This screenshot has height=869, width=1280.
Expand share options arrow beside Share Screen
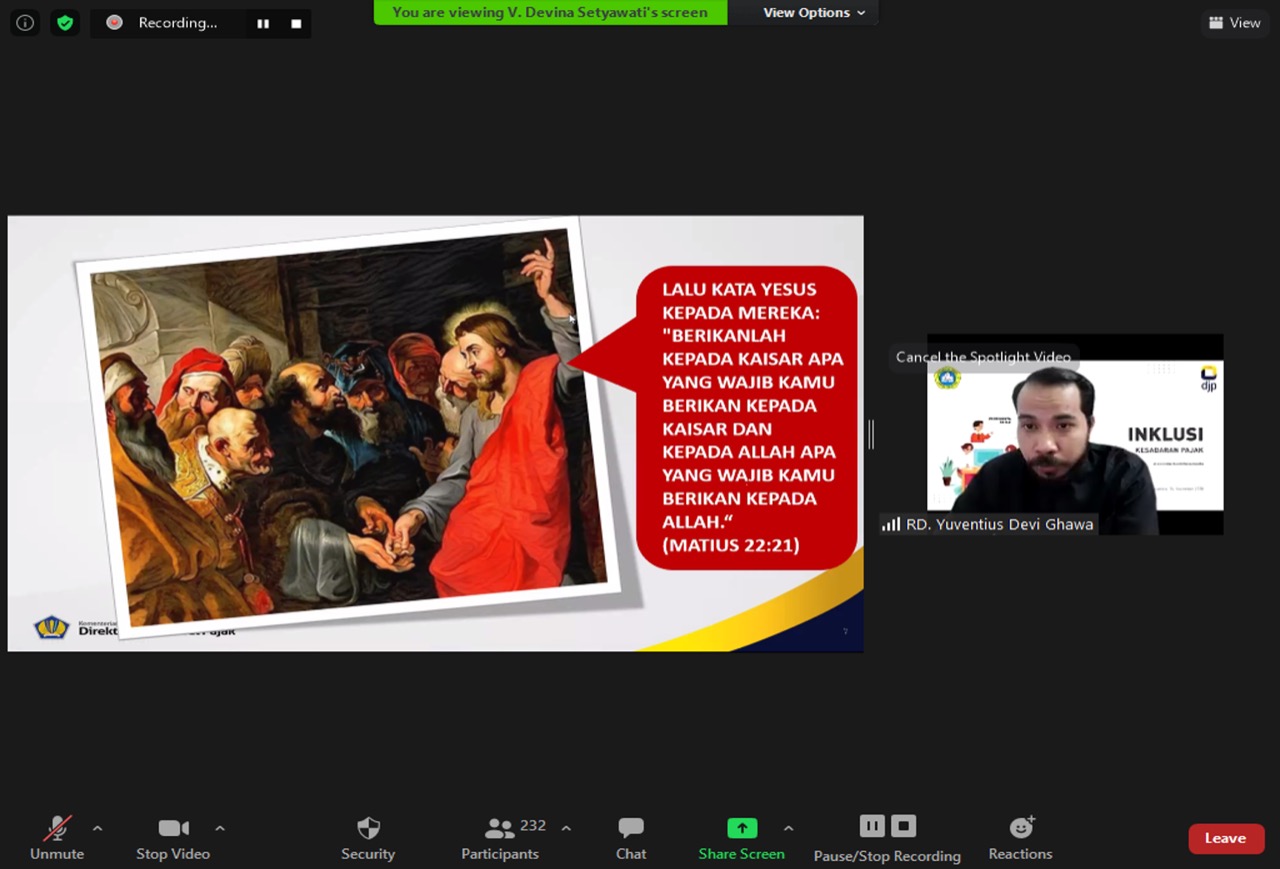[788, 828]
